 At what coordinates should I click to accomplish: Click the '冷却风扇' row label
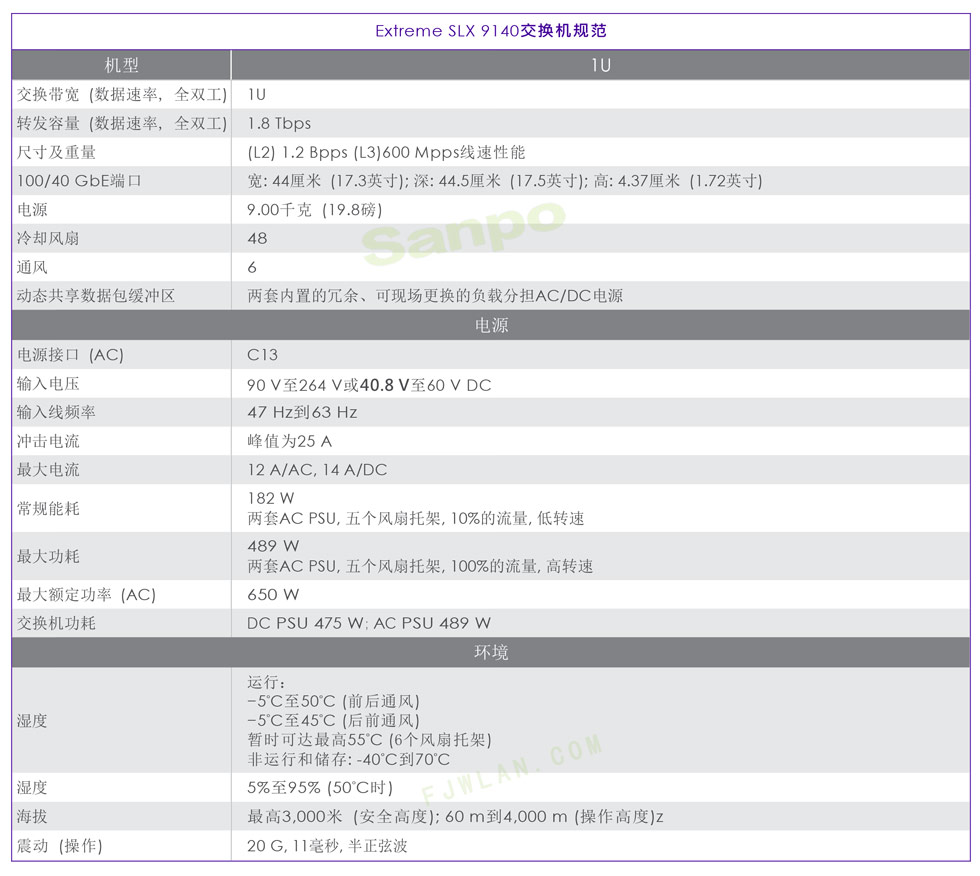click(x=48, y=238)
